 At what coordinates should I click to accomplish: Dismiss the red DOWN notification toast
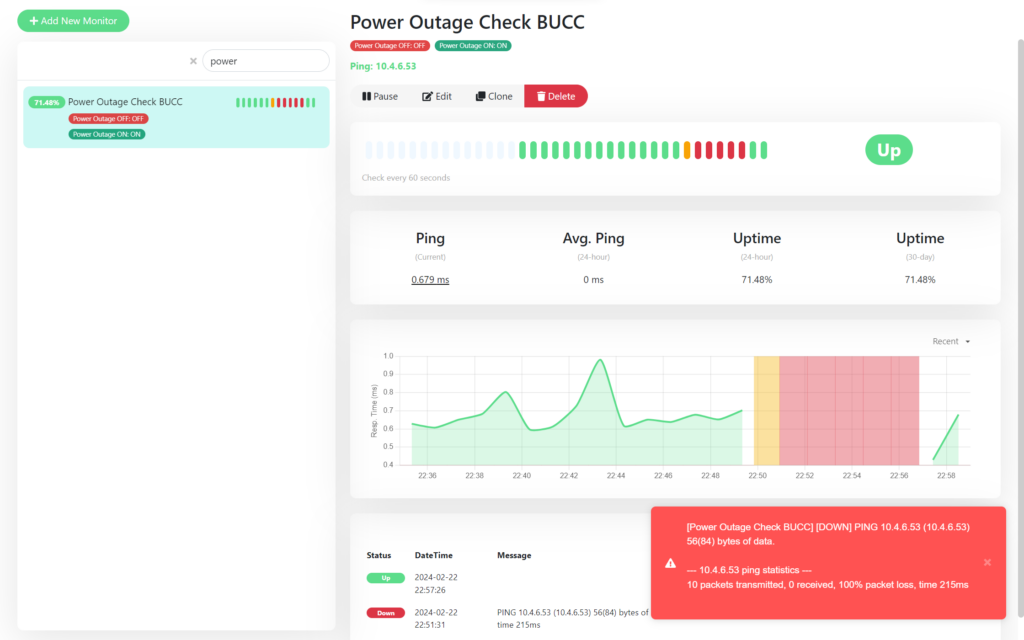point(987,562)
